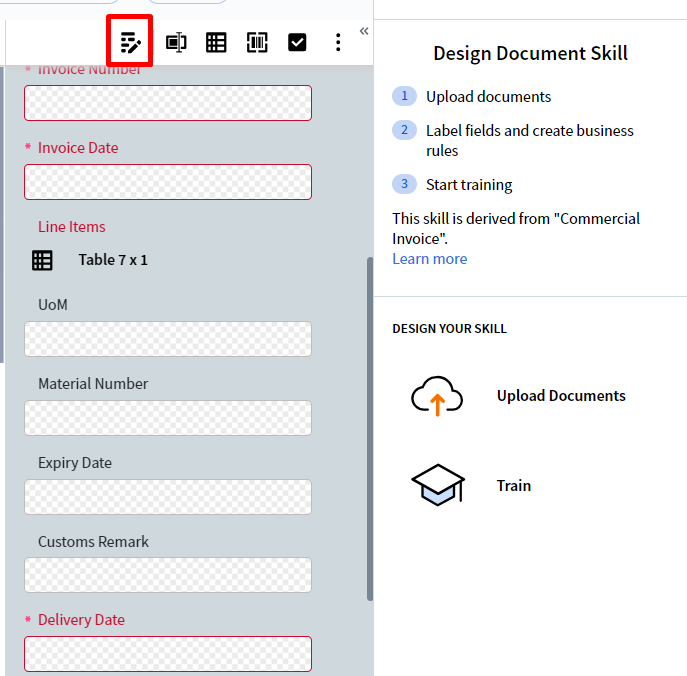Image resolution: width=687 pixels, height=676 pixels.
Task: Select the Line Items table icon
Action: pyautogui.click(x=42, y=260)
